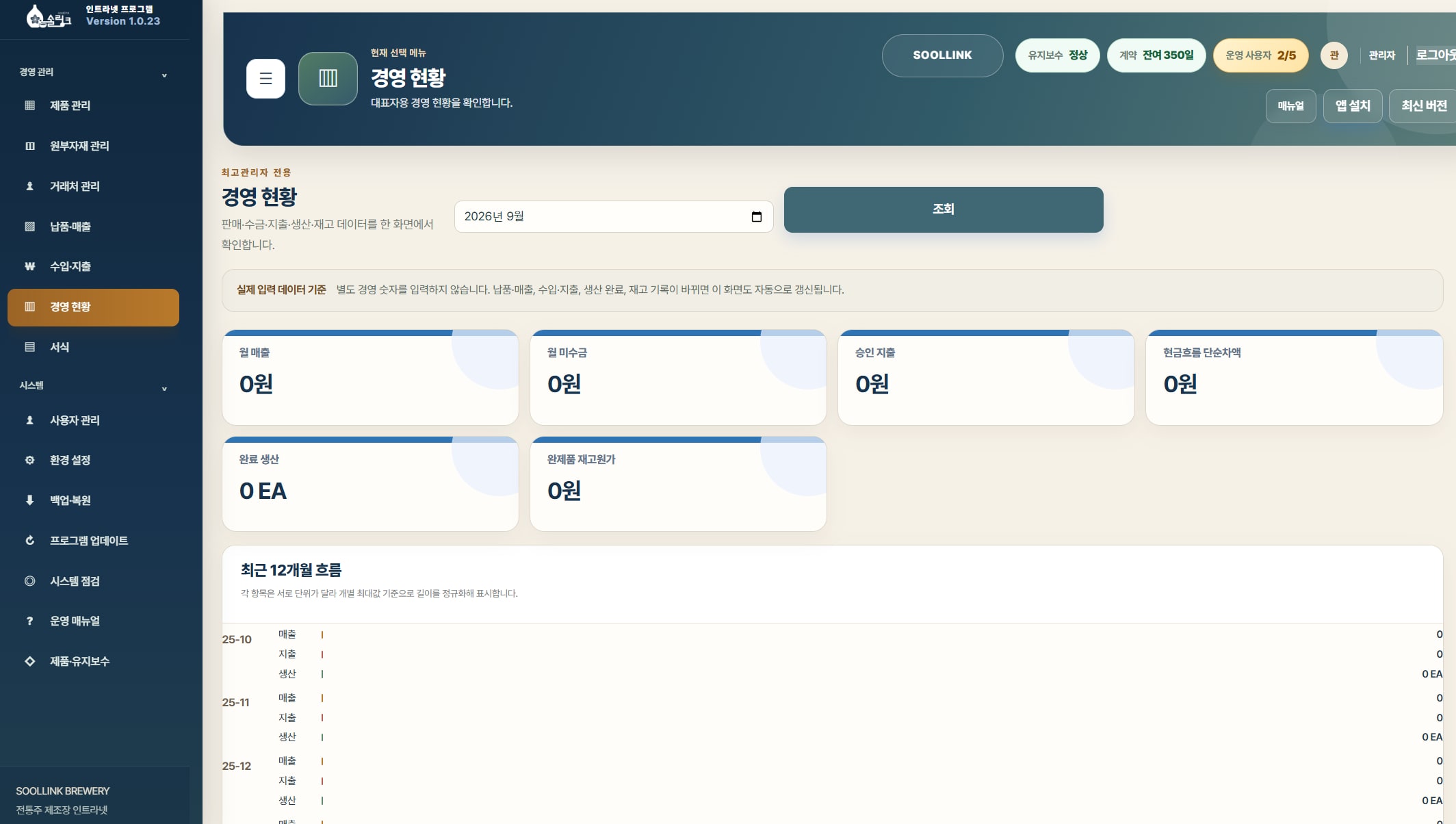
Task: Click the 서식 document icon
Action: click(29, 347)
